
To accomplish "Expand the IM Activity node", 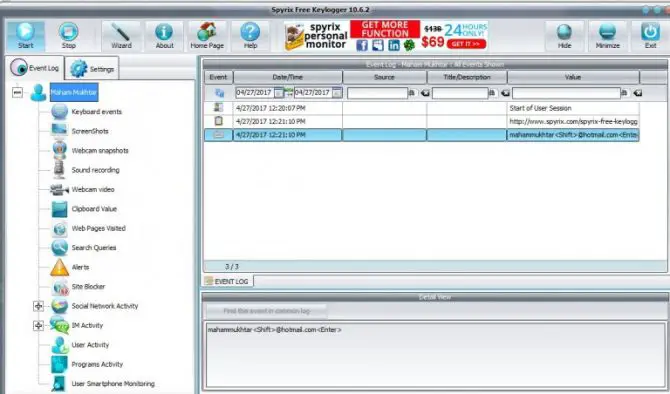I will click(38, 325).
